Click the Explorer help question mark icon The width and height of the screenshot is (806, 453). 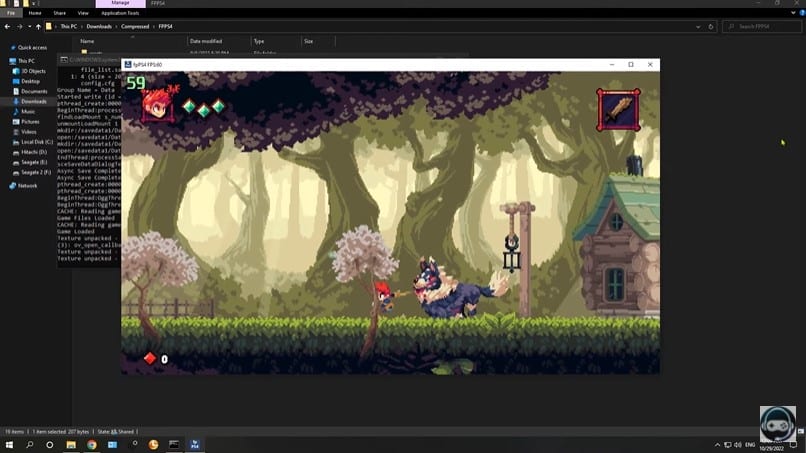pyautogui.click(x=800, y=13)
